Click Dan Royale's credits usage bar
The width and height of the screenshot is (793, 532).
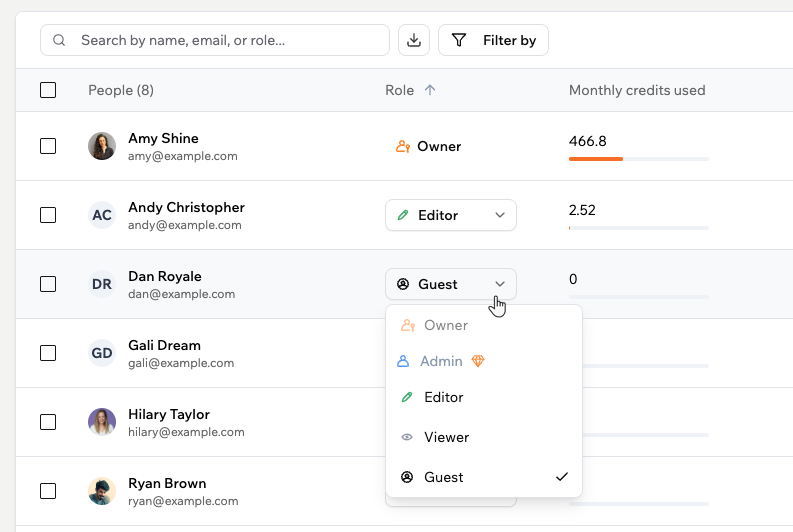point(639,297)
